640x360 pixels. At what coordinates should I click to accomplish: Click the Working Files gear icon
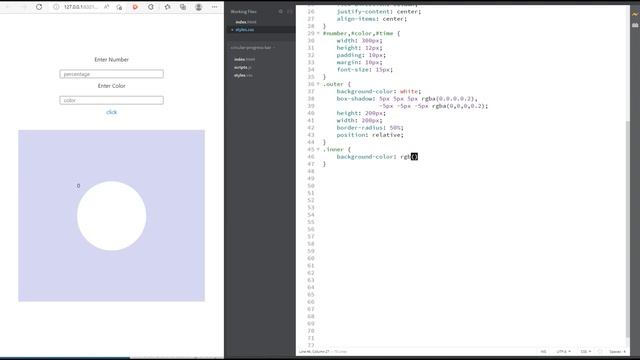[x=280, y=11]
